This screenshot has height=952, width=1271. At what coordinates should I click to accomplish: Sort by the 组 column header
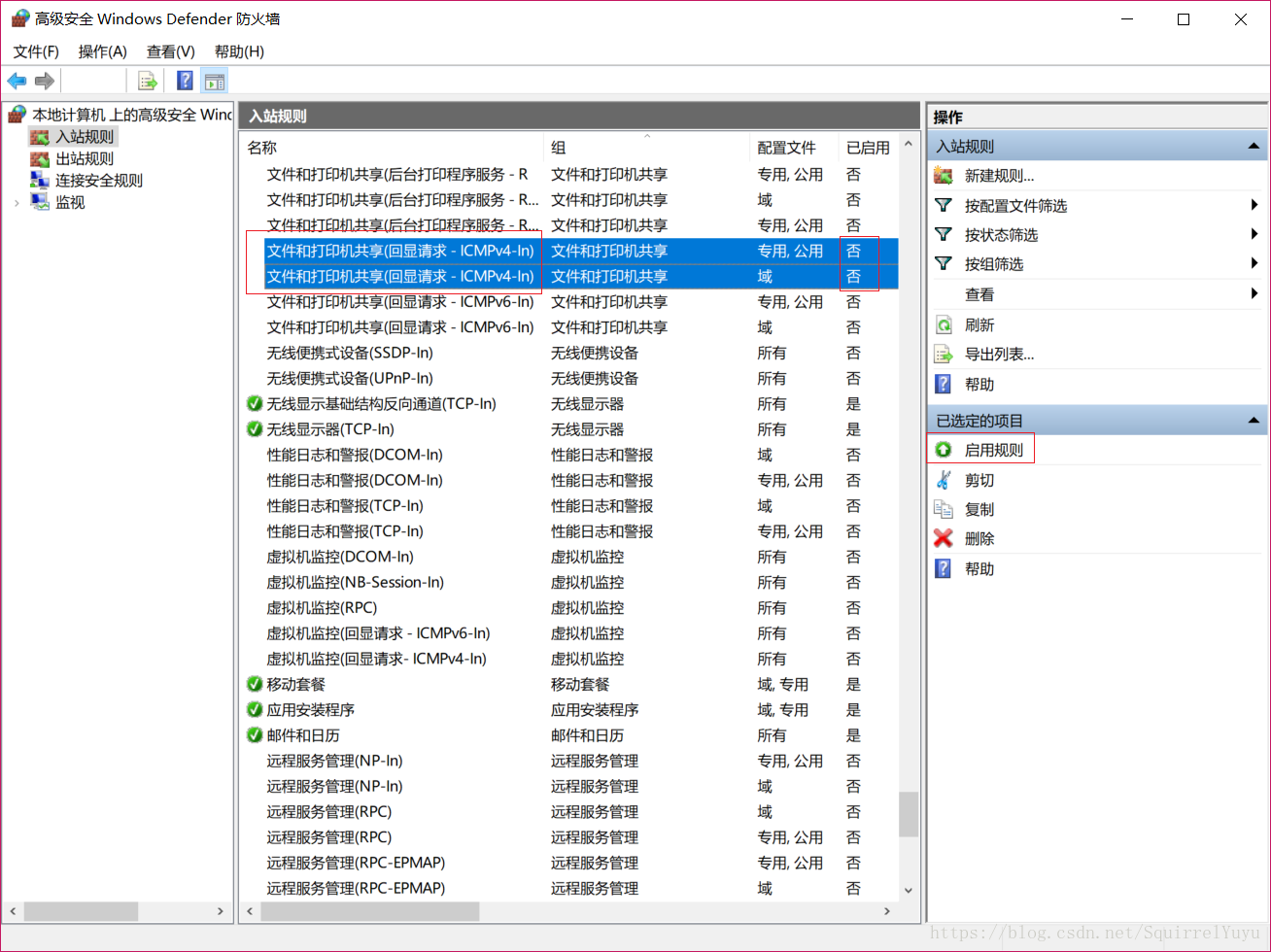coord(647,148)
